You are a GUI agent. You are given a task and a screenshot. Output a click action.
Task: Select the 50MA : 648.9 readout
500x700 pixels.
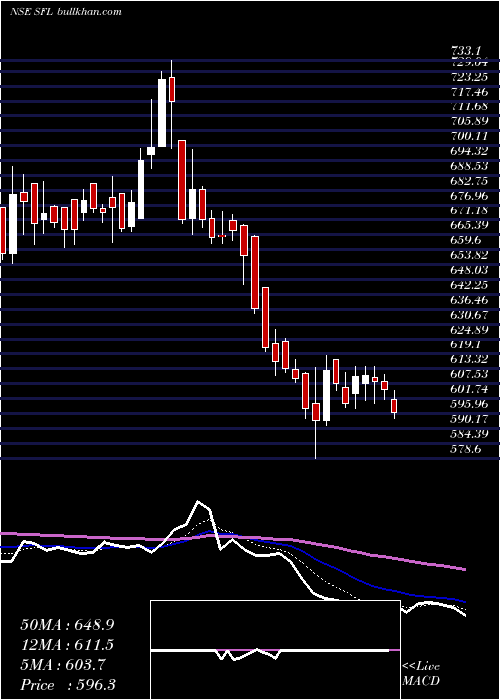click(x=67, y=625)
